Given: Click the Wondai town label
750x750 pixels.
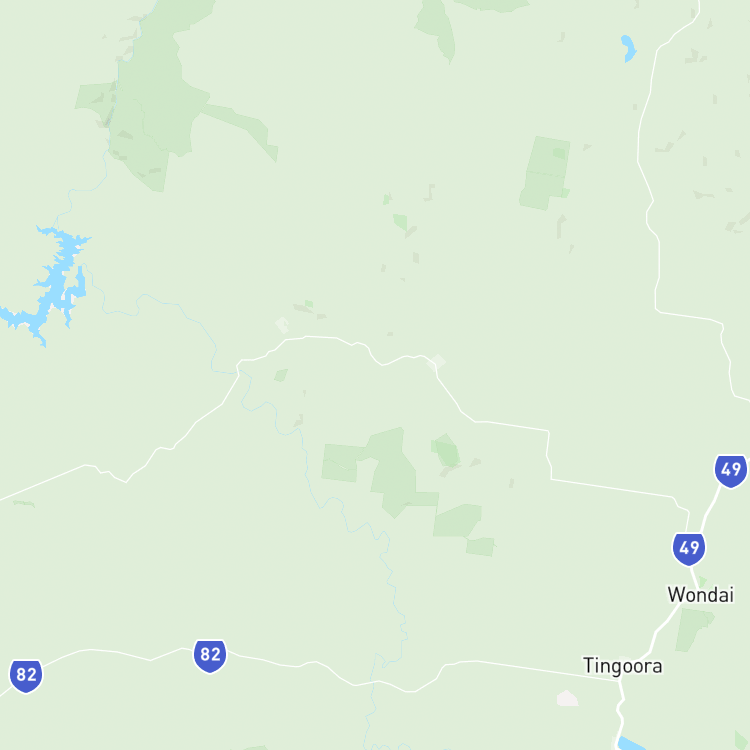Looking at the screenshot, I should [x=700, y=595].
